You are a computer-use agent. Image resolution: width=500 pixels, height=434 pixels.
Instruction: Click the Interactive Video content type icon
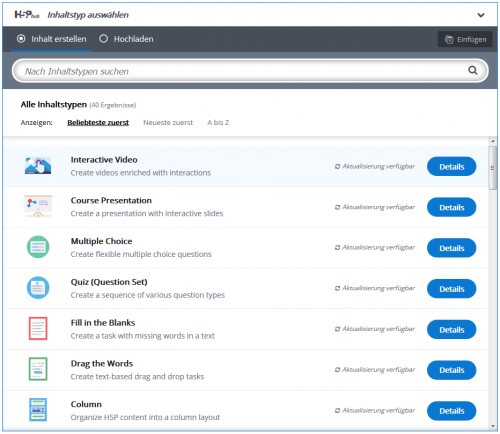(x=38, y=165)
